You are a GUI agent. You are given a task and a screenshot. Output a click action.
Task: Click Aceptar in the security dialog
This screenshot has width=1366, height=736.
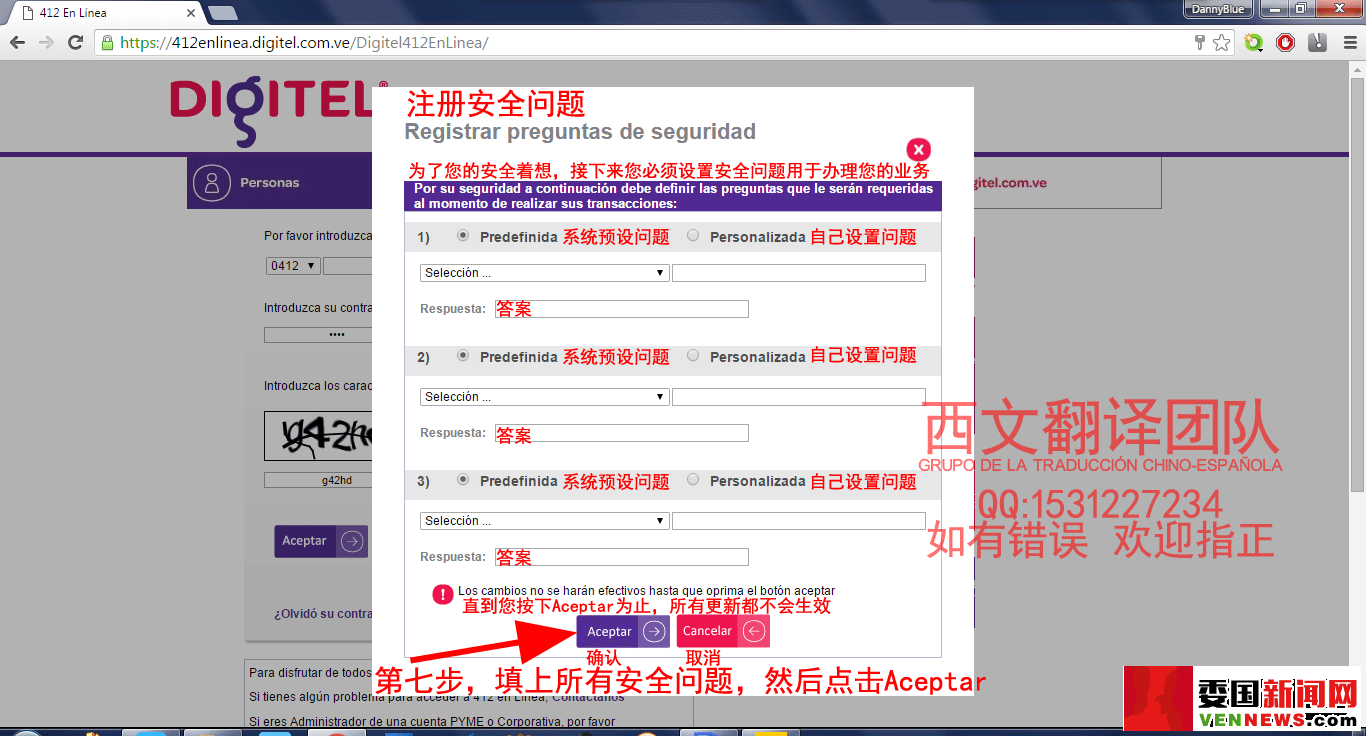click(x=622, y=631)
